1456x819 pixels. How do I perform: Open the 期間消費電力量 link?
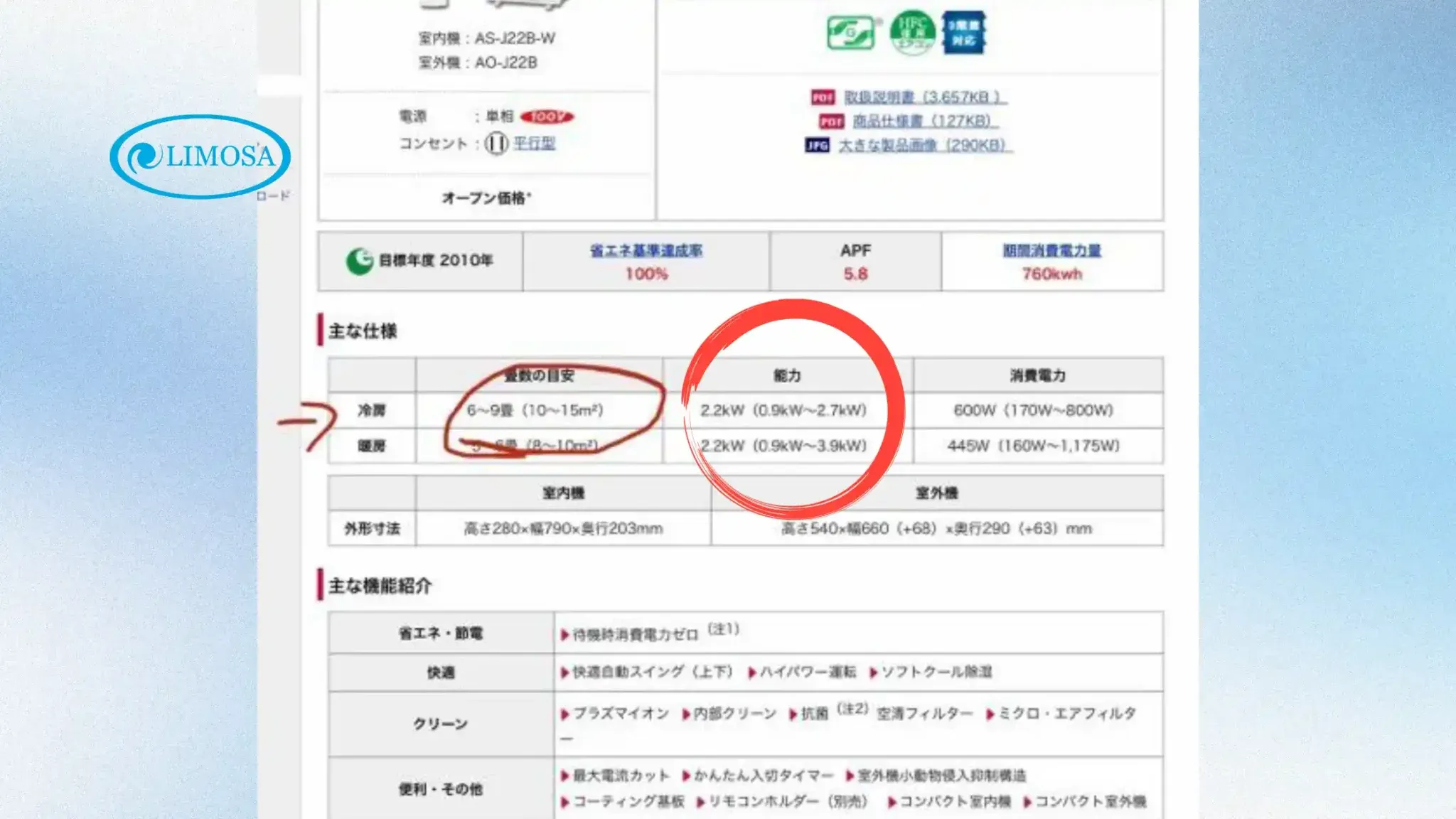pyautogui.click(x=1051, y=251)
